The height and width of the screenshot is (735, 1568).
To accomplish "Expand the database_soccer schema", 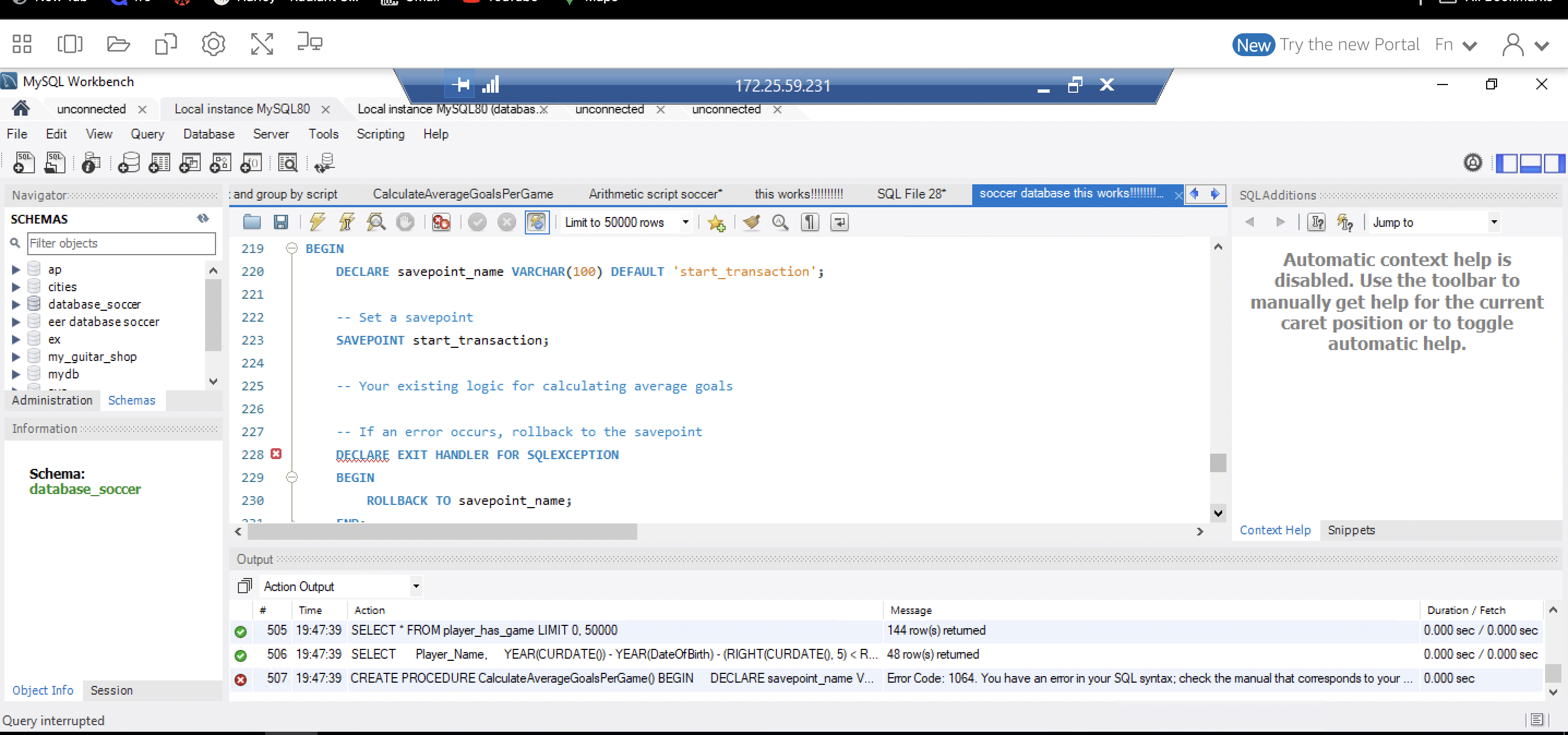I will point(16,304).
